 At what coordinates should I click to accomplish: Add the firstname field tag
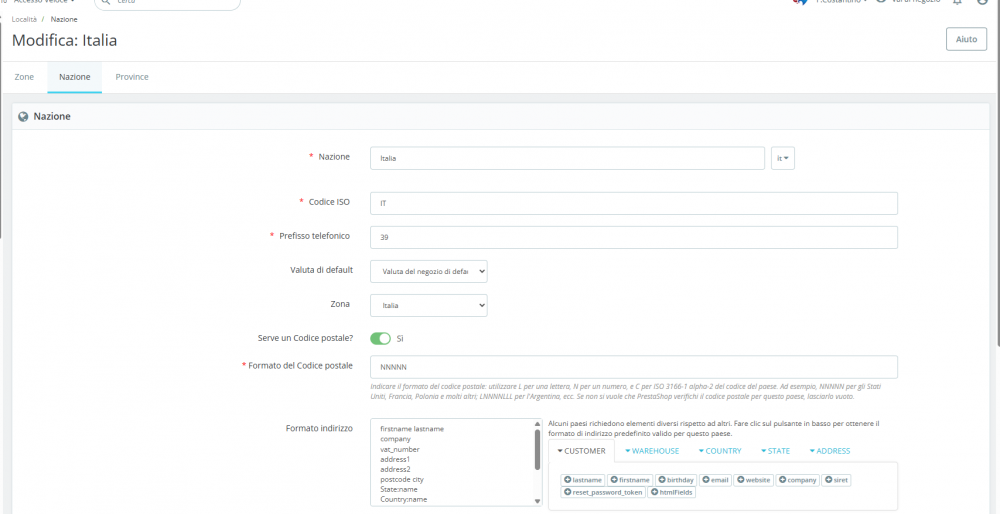629,480
